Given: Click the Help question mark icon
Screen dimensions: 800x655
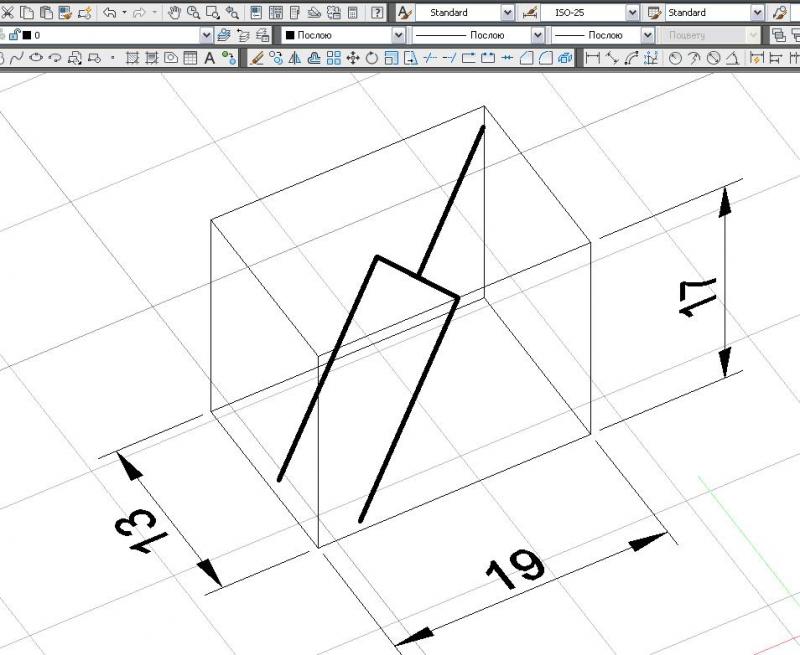Looking at the screenshot, I should (x=377, y=13).
